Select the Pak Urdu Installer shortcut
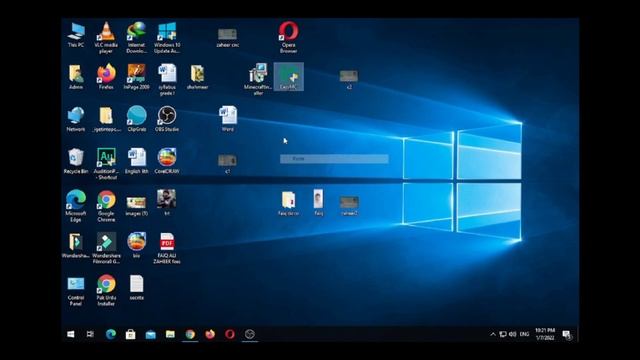 106,290
